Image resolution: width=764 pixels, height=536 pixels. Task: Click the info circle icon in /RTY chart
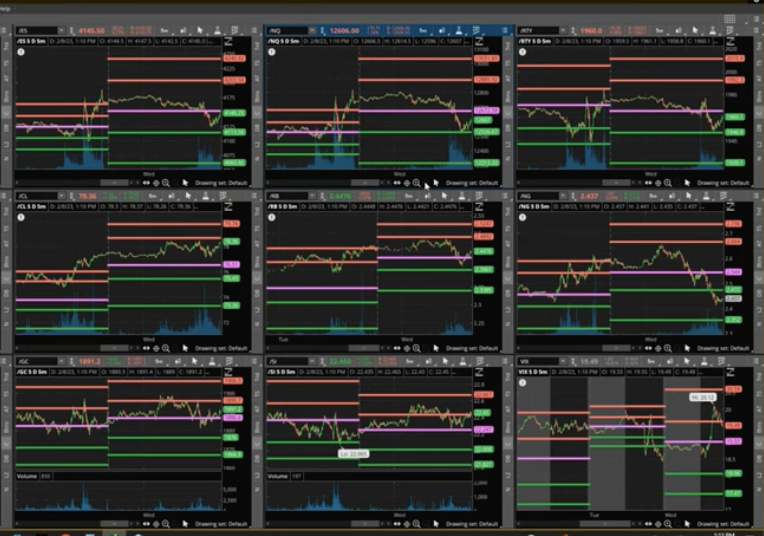[x=522, y=50]
